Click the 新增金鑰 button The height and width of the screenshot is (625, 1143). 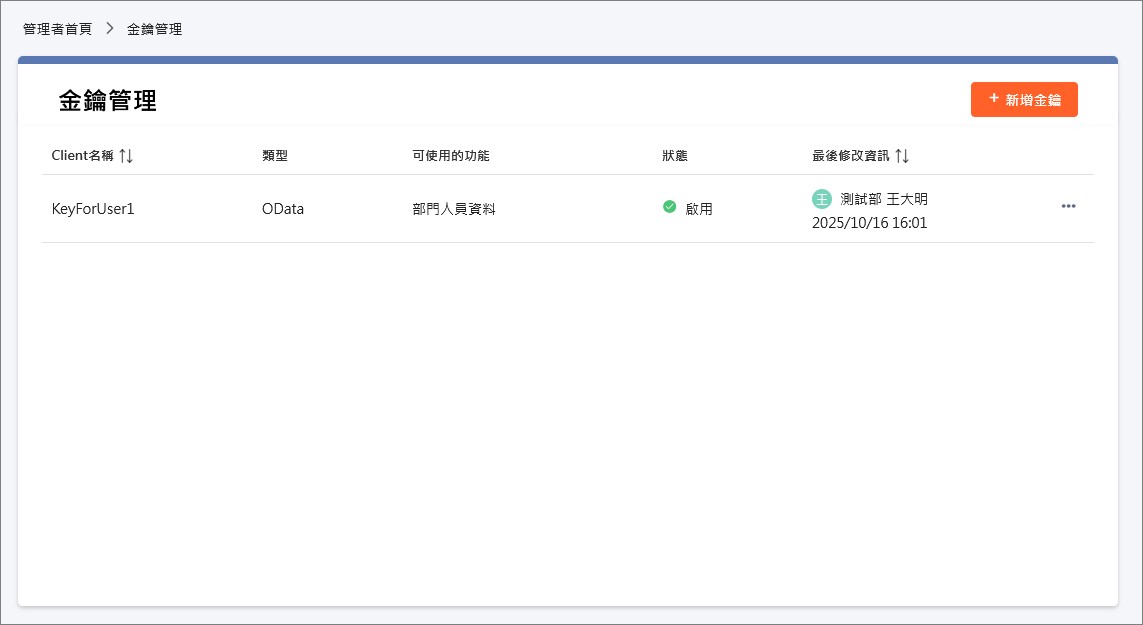tap(1024, 100)
